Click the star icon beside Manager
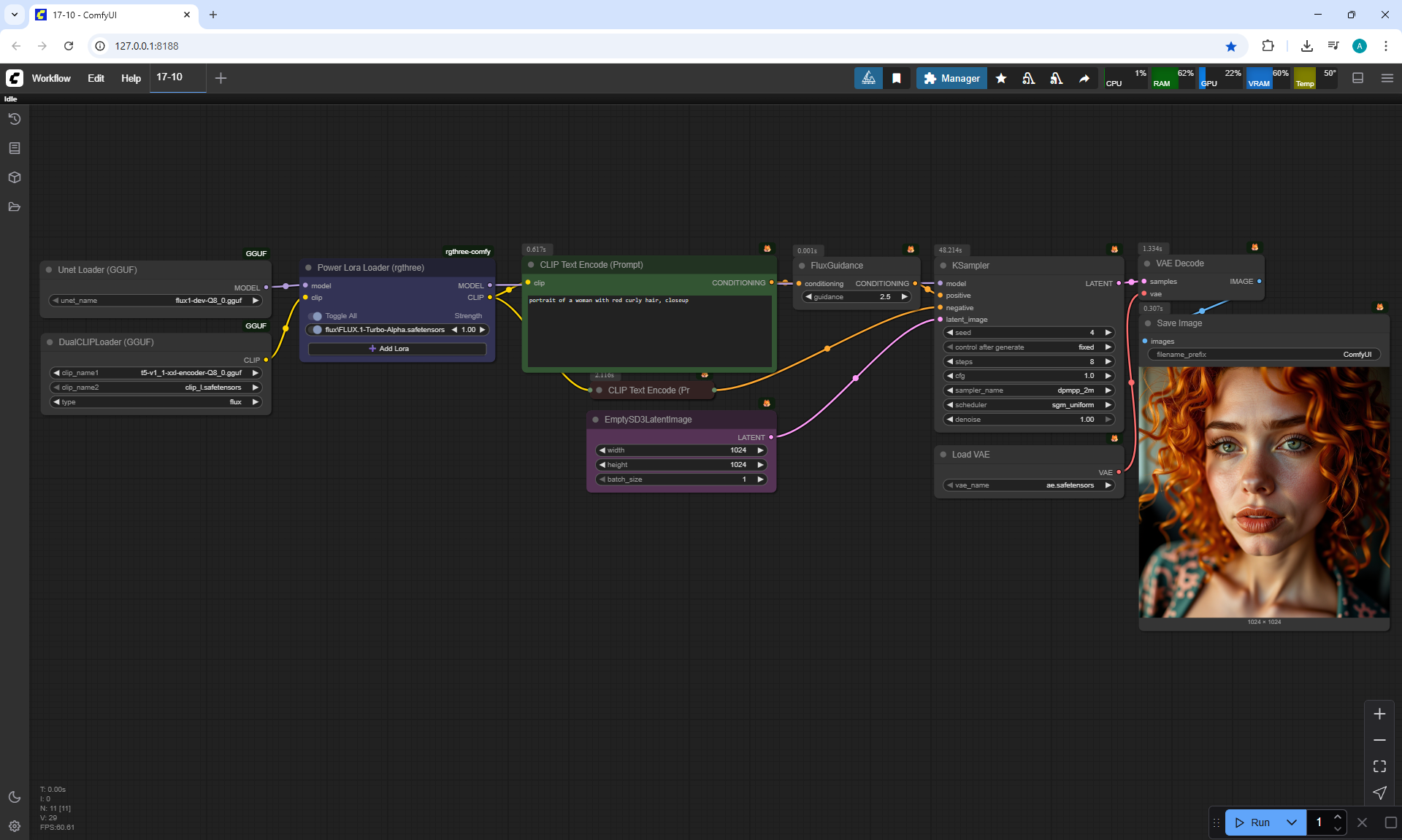 1001,78
